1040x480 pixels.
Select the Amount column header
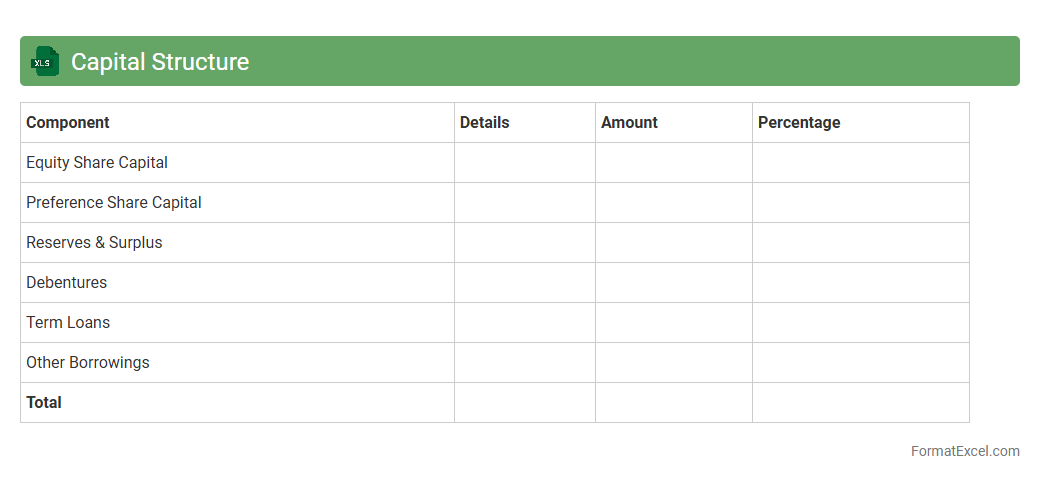(x=630, y=123)
